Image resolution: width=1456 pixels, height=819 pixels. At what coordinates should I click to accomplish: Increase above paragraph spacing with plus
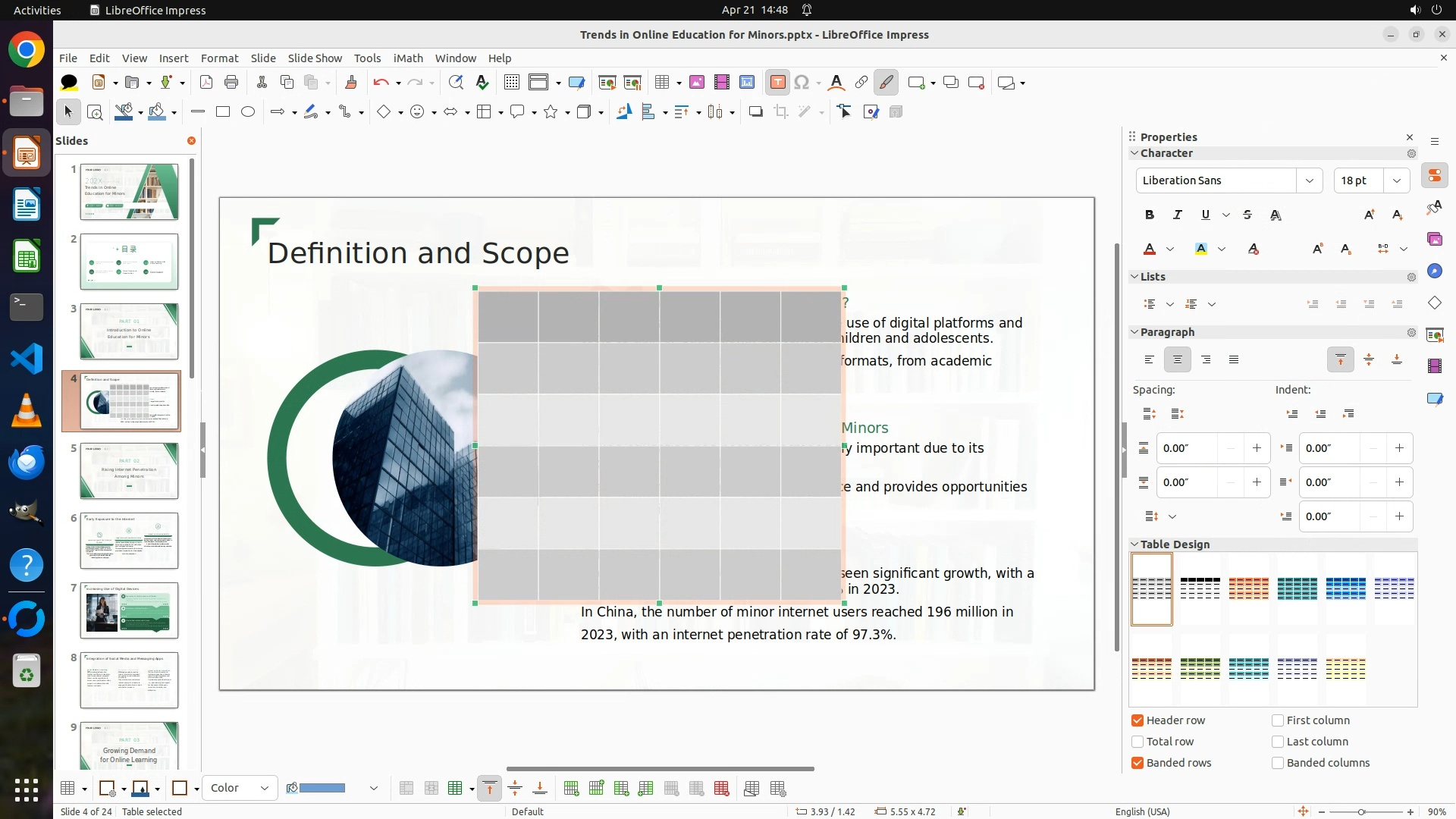[1257, 448]
